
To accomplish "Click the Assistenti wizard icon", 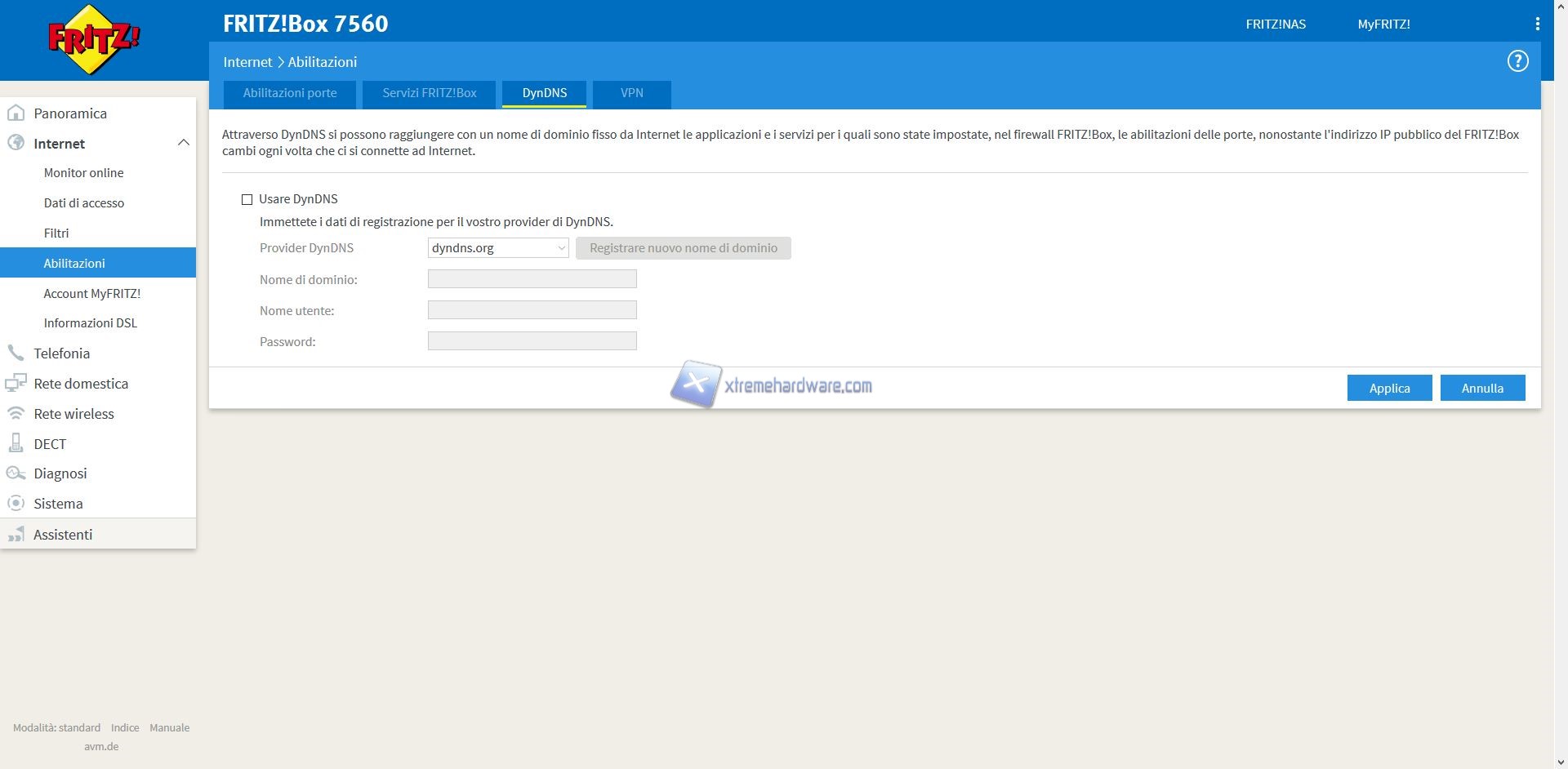I will tap(16, 535).
